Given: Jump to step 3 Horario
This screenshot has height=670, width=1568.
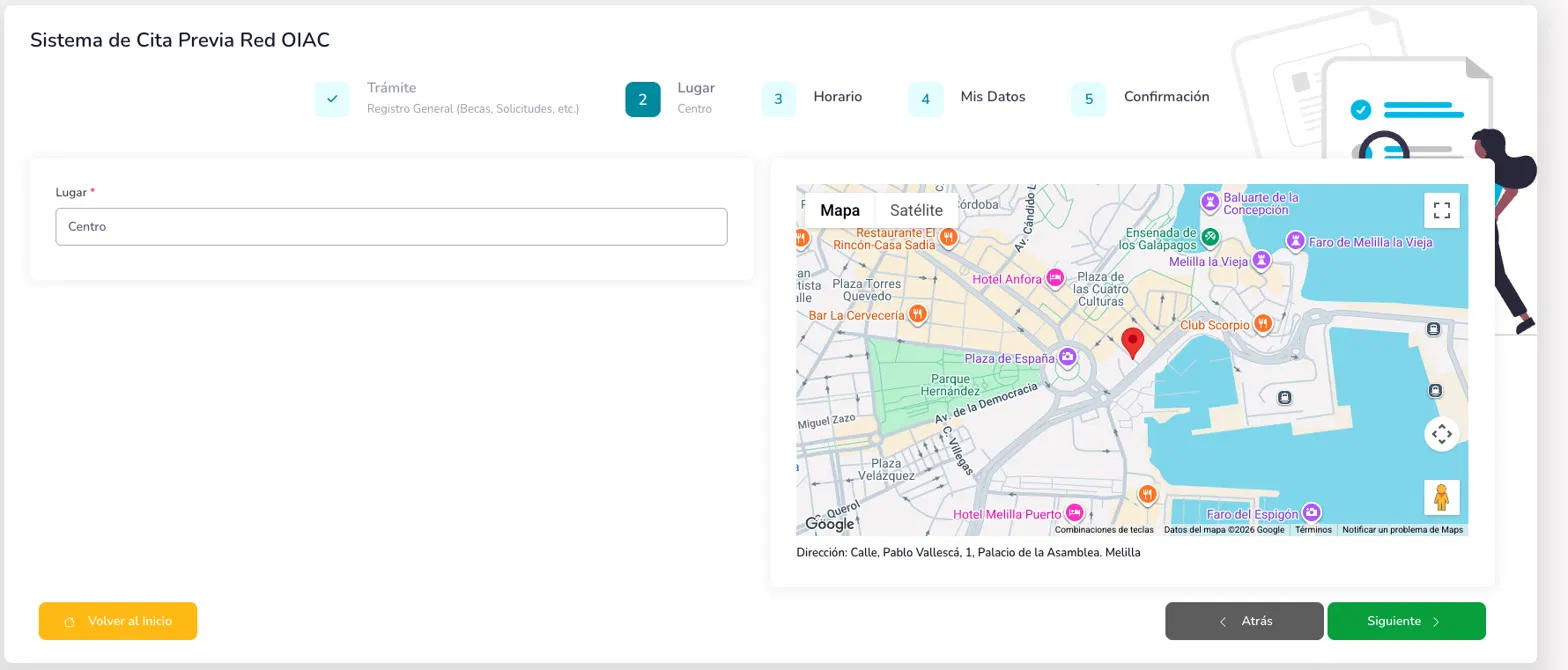Looking at the screenshot, I should (x=778, y=99).
